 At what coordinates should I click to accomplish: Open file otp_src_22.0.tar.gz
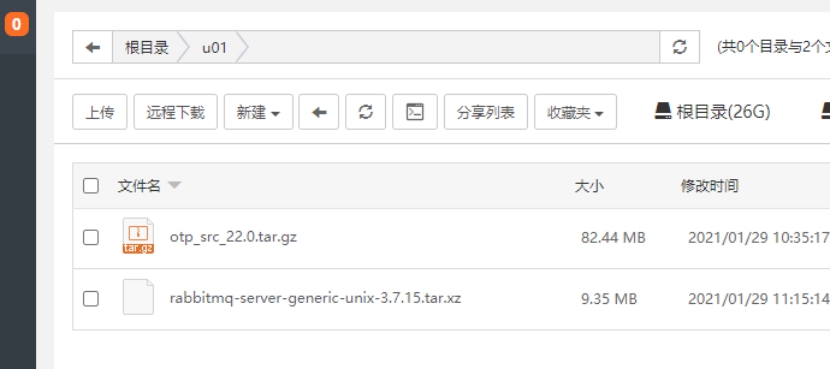[233, 236]
